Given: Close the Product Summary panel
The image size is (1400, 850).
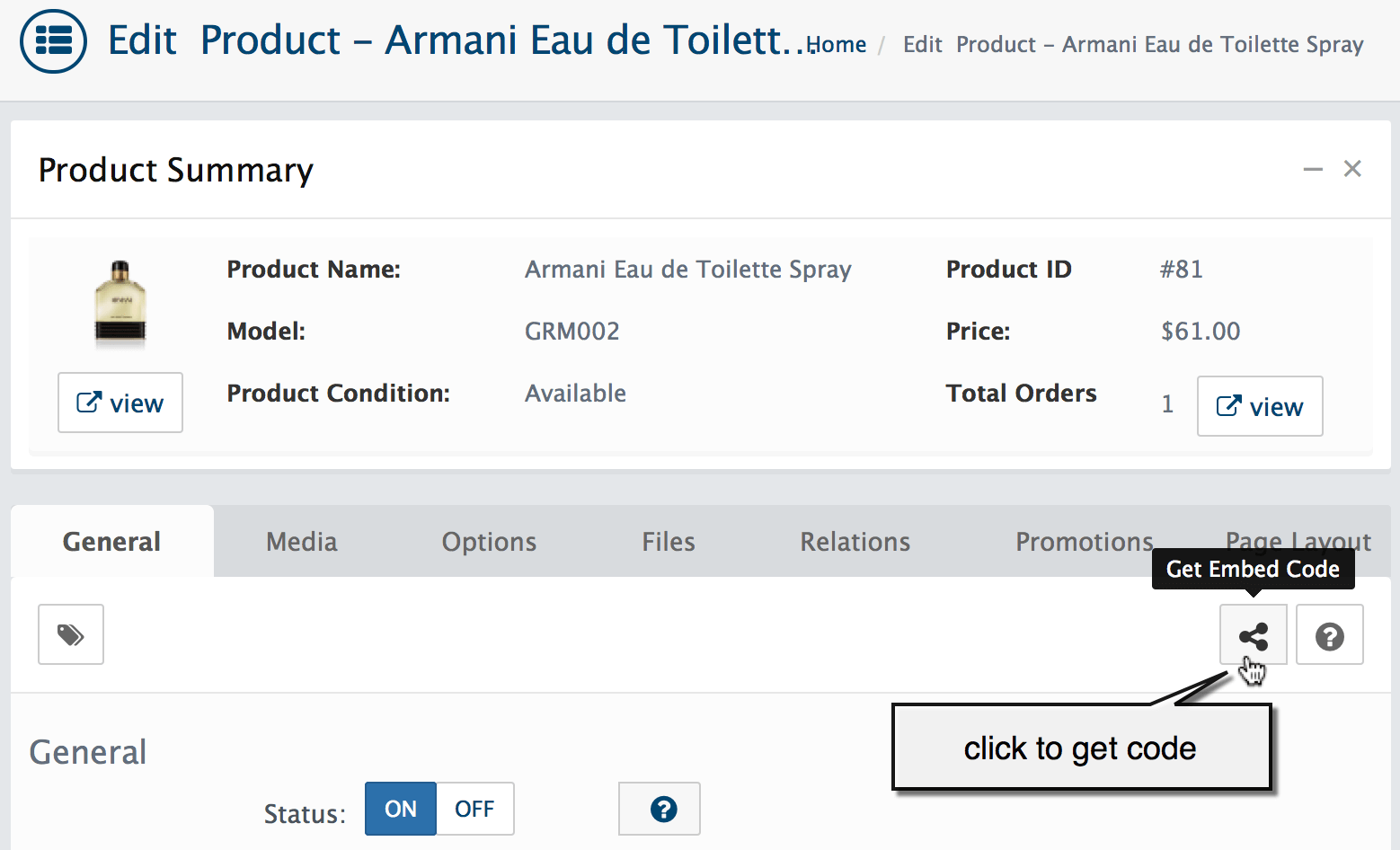Looking at the screenshot, I should (1352, 169).
